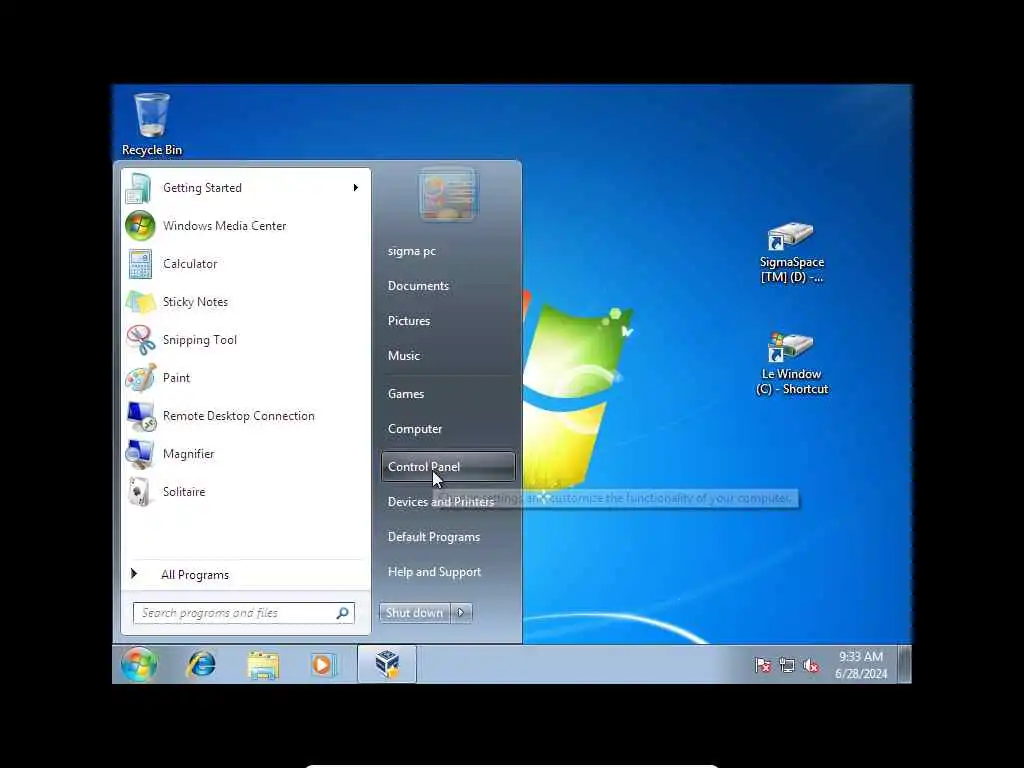This screenshot has height=768, width=1024.
Task: Open the Magnifier icon
Action: tap(140, 454)
